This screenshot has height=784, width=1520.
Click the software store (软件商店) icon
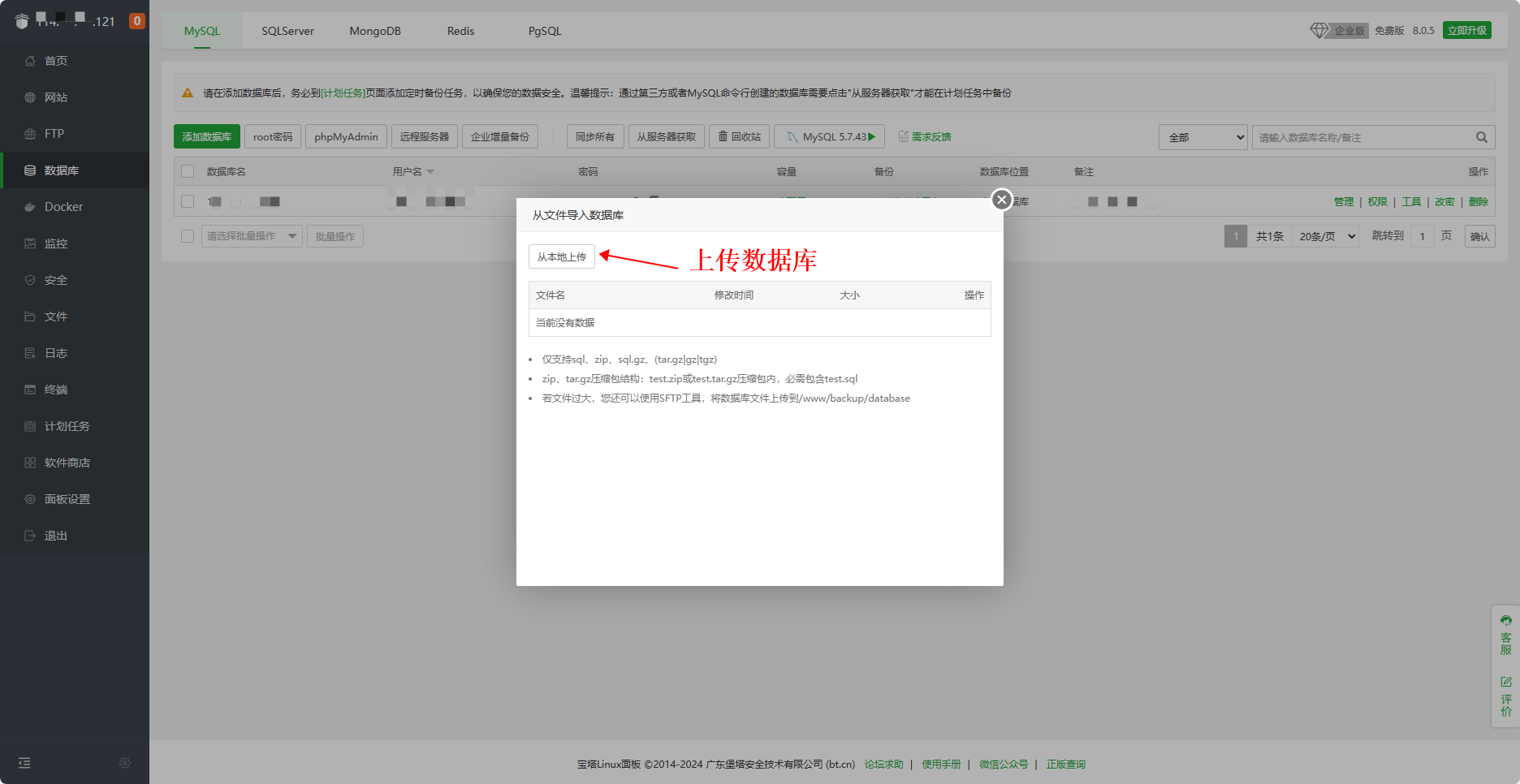point(30,463)
